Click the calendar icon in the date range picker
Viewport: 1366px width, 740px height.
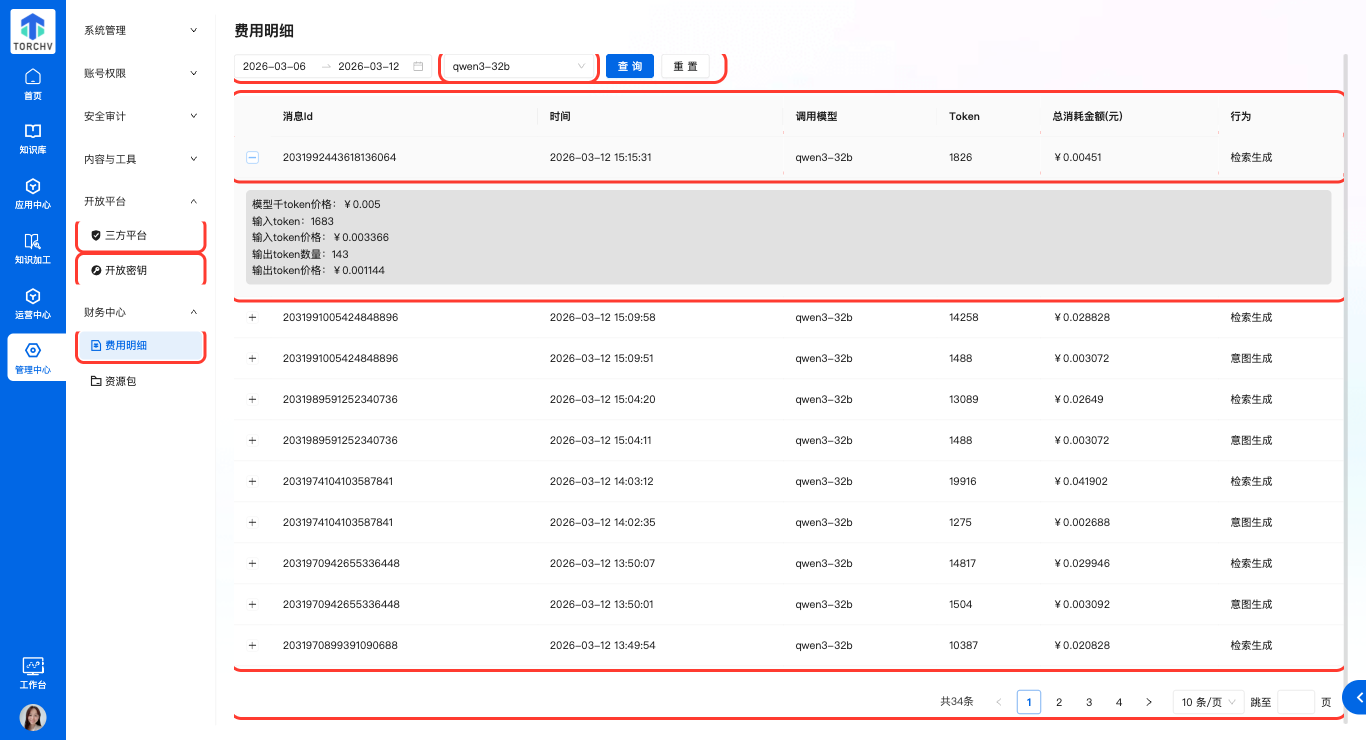click(x=417, y=66)
